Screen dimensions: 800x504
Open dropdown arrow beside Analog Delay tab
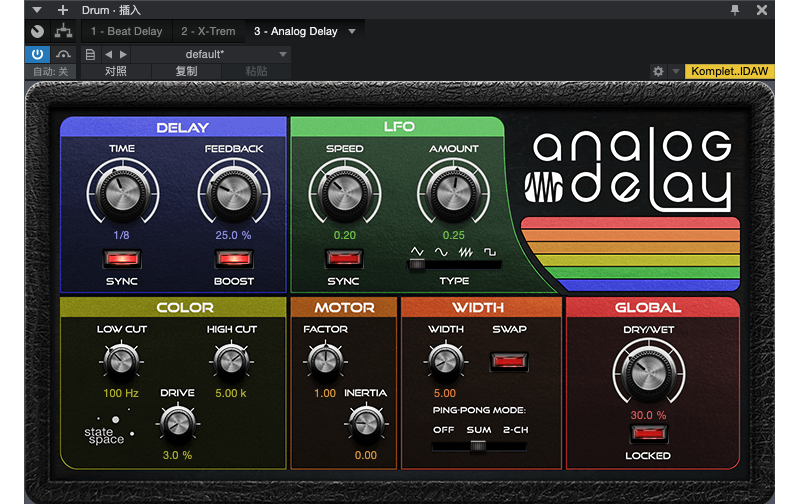352,32
